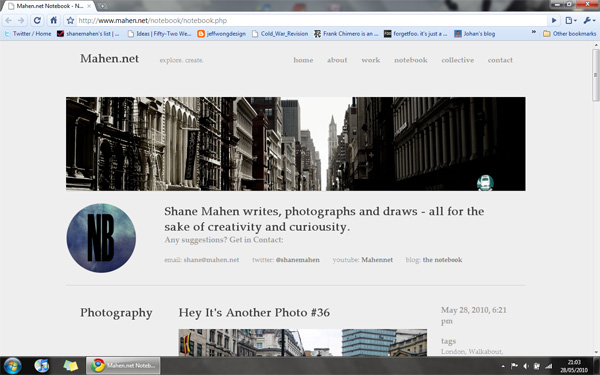Open the Ideas Fifty-Two Weeks bookmark
Viewport: 600px width, 375px height.
coord(159,34)
